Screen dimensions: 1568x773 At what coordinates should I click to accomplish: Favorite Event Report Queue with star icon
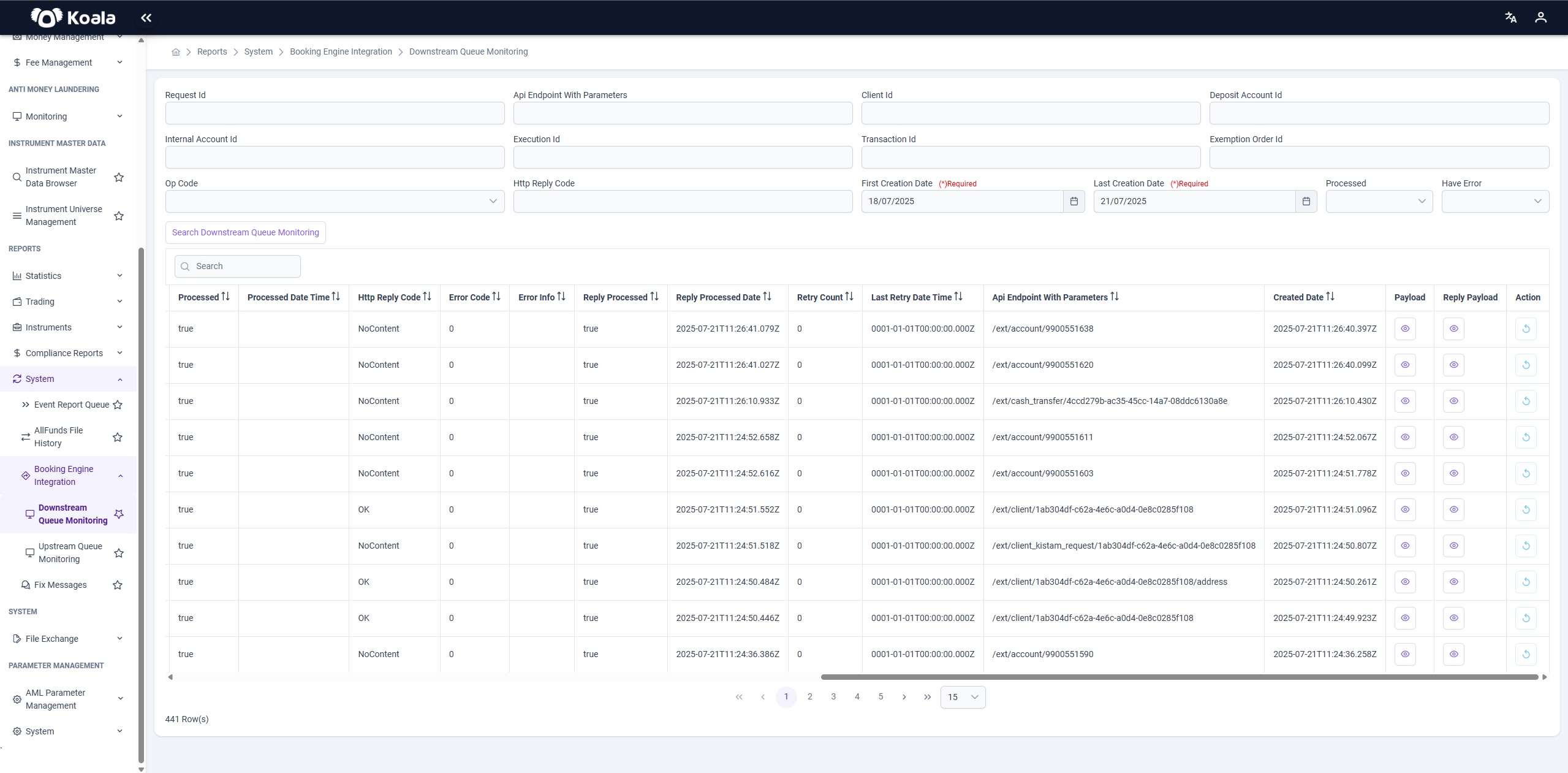tap(118, 405)
